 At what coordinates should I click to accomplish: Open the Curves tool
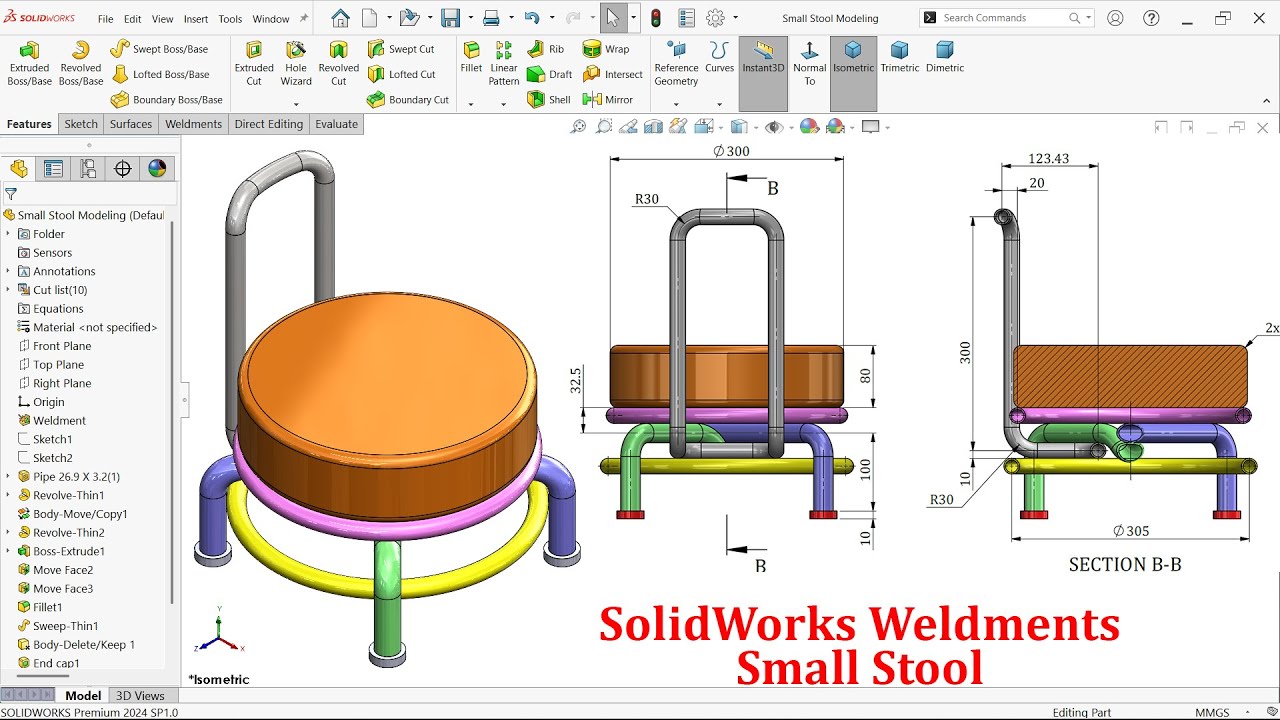pyautogui.click(x=719, y=57)
